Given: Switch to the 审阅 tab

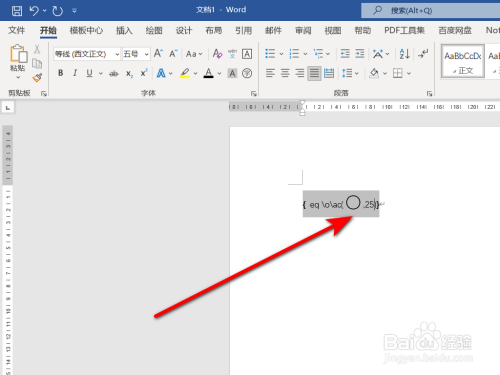Looking at the screenshot, I should tap(303, 30).
